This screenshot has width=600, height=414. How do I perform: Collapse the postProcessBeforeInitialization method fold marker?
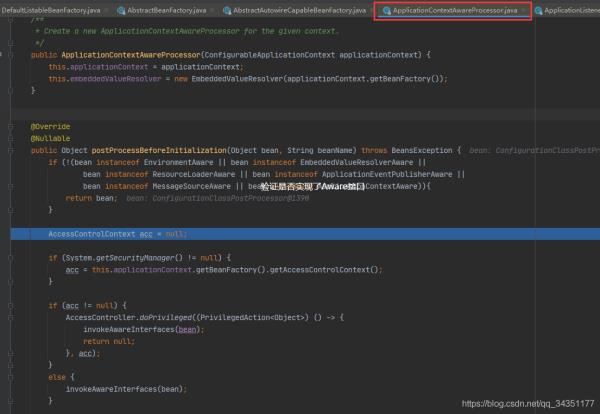[11, 151]
